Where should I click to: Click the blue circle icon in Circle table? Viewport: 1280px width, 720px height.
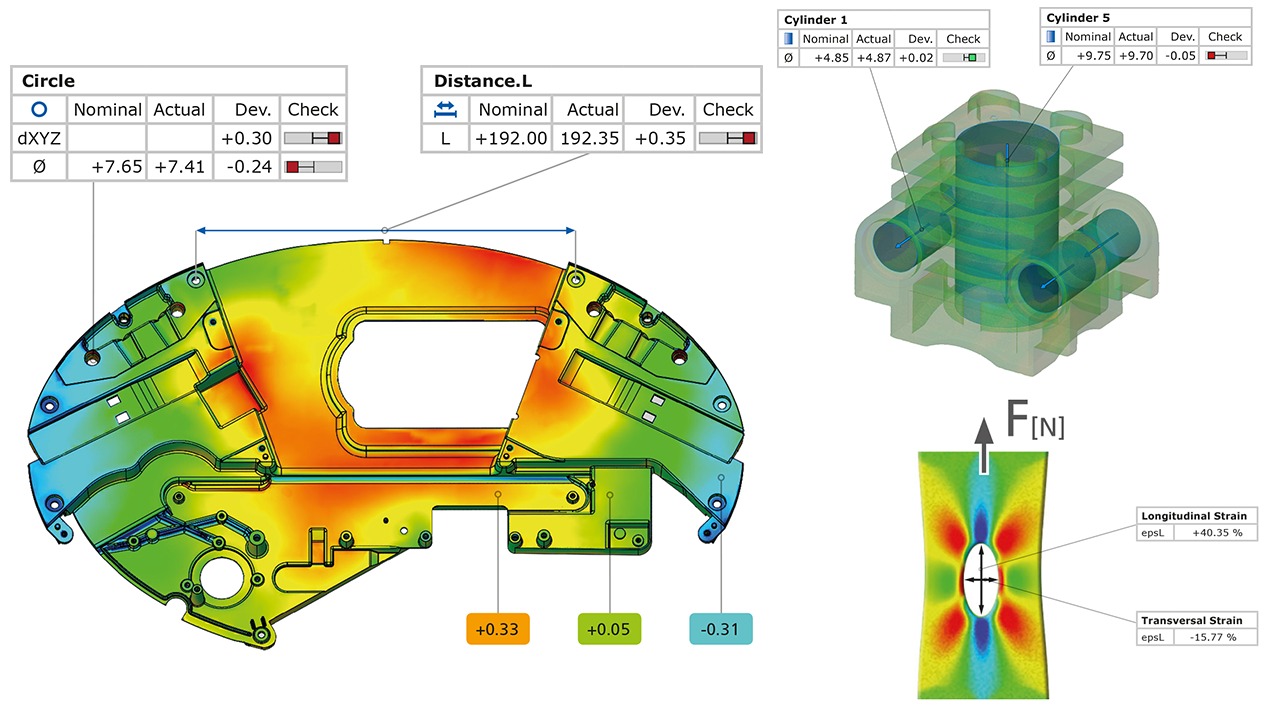[x=39, y=109]
